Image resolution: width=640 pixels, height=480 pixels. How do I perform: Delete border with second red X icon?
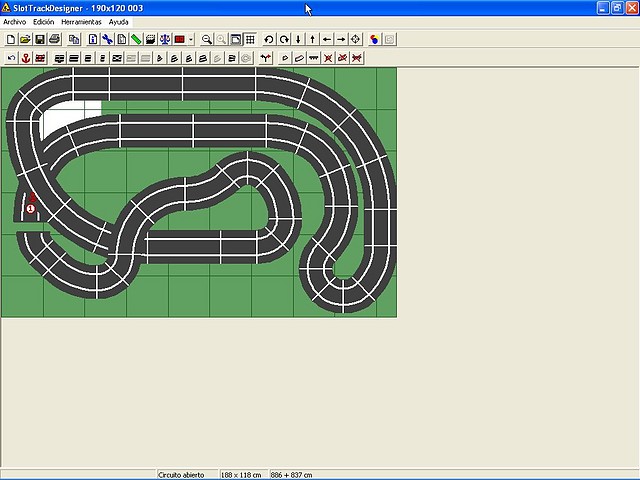point(342,58)
